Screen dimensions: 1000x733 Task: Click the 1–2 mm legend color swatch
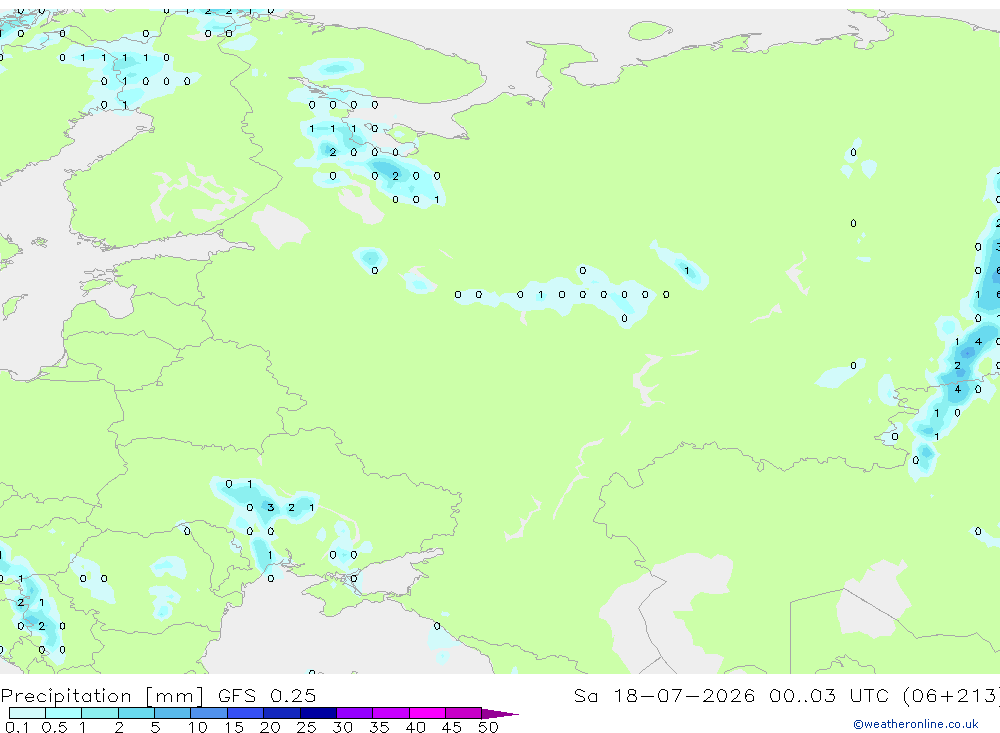click(x=100, y=713)
